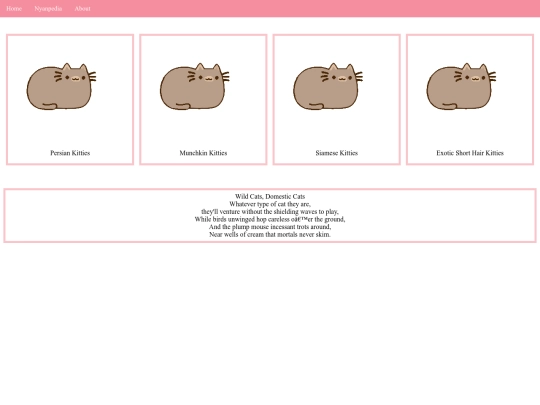Select the Exotic Short Hair Kitties caption
The width and height of the screenshot is (540, 405).
(470, 153)
